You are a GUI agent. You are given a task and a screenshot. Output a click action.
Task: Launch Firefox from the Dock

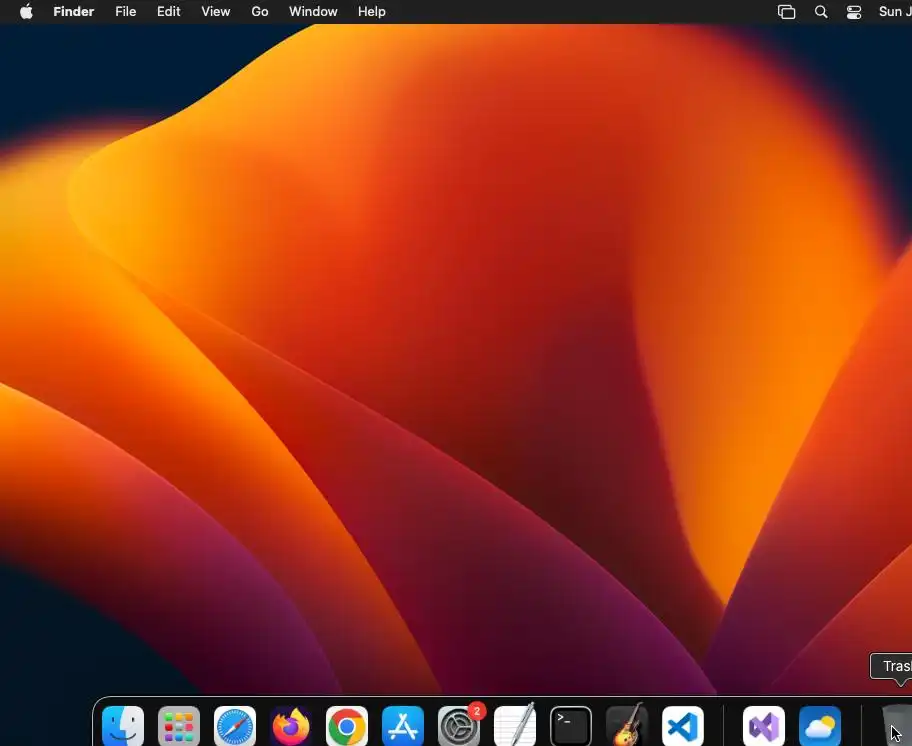click(291, 726)
